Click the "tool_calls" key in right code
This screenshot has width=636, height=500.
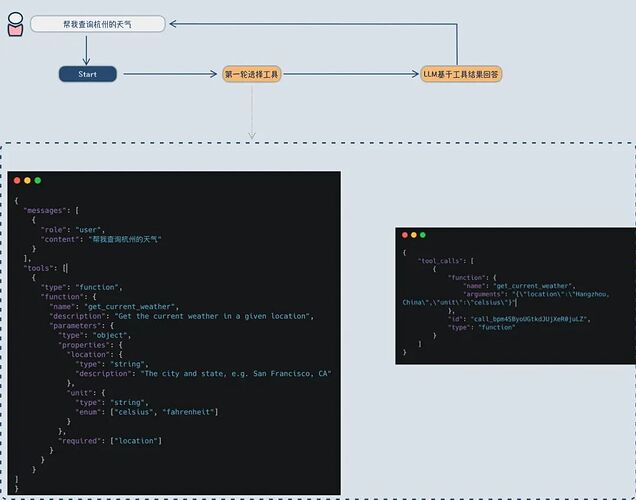pyautogui.click(x=444, y=260)
